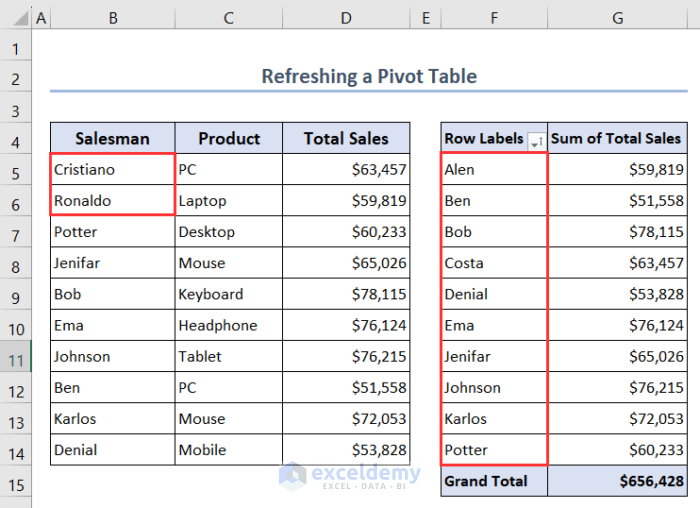This screenshot has width=700, height=508.
Task: Select the $65,026 cell in Total Sales column
Action: [x=346, y=263]
